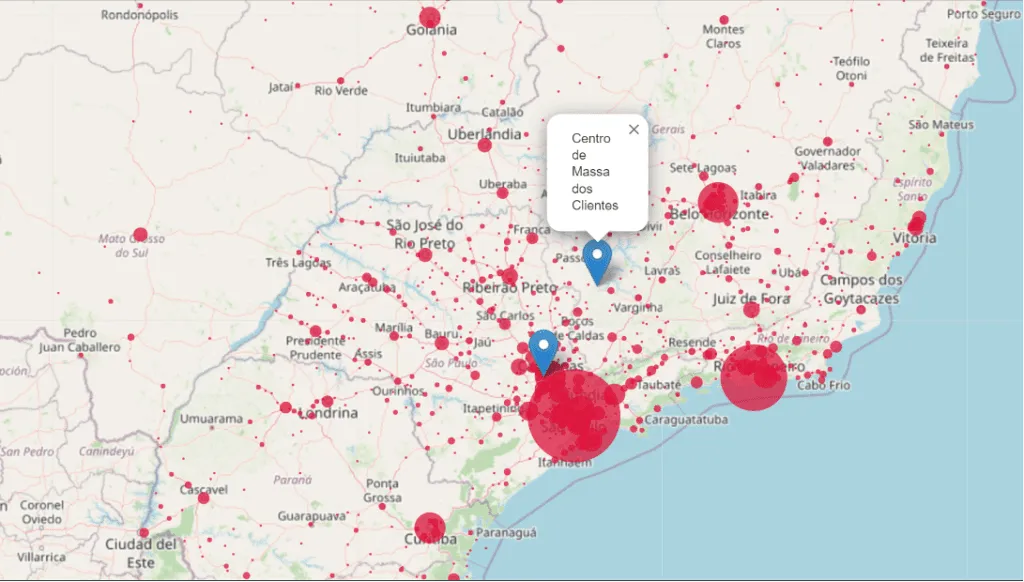Click the Porto Seguro map label
Screen dimensions: 1024x582
coord(984,14)
